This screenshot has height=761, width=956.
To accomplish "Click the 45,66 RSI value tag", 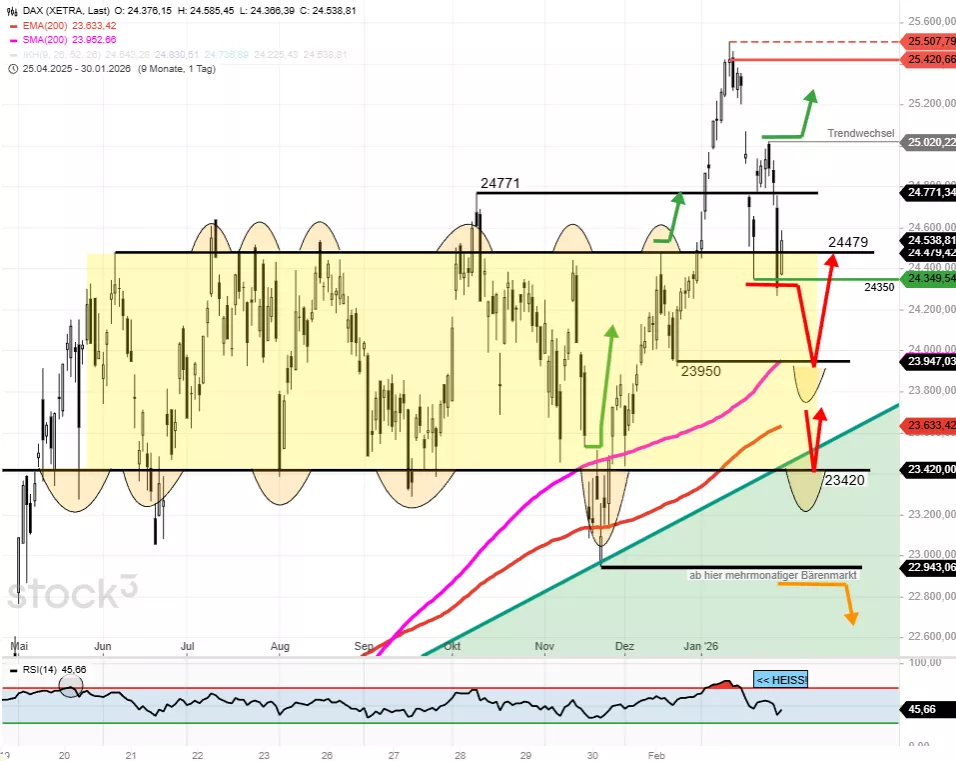I will pos(923,709).
